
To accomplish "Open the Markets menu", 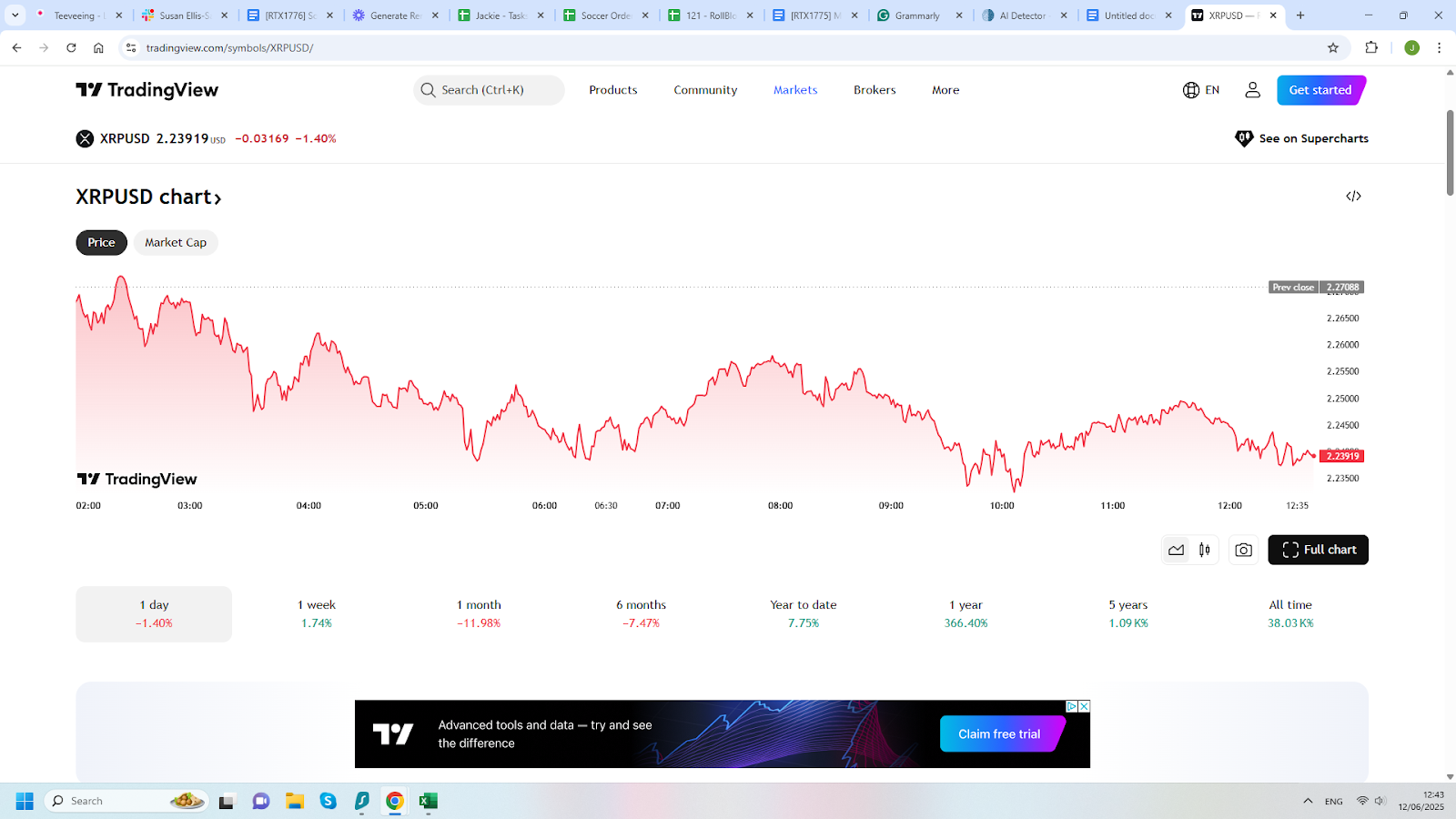I will point(795,90).
